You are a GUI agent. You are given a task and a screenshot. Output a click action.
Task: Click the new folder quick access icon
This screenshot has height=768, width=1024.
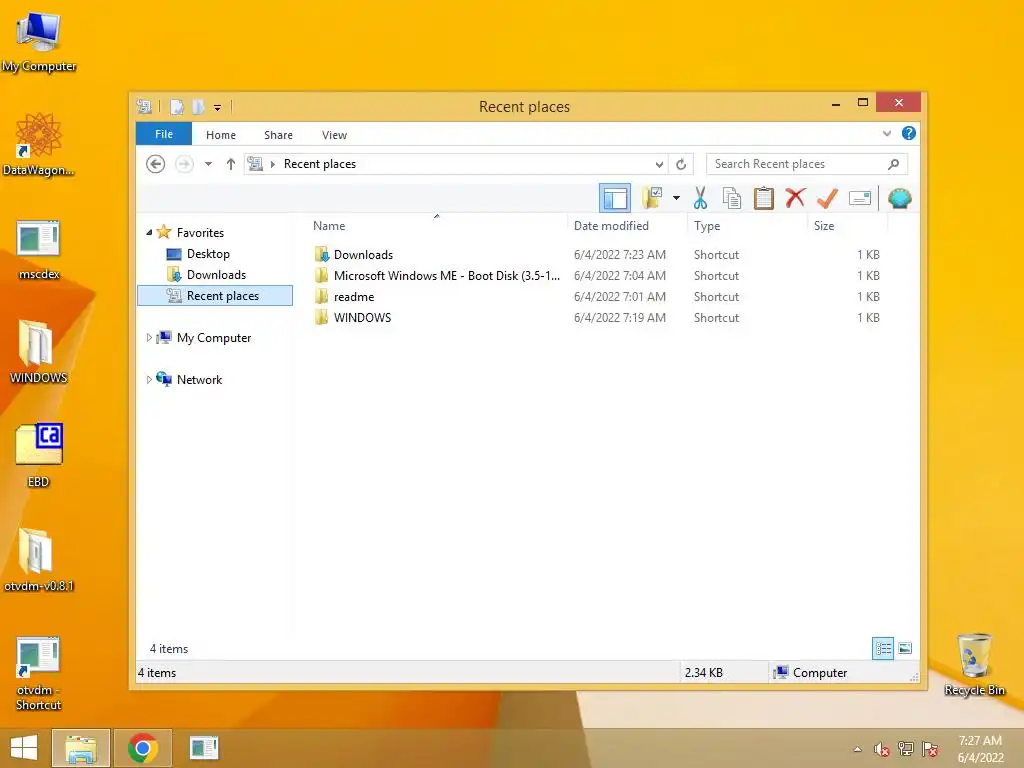[x=198, y=106]
